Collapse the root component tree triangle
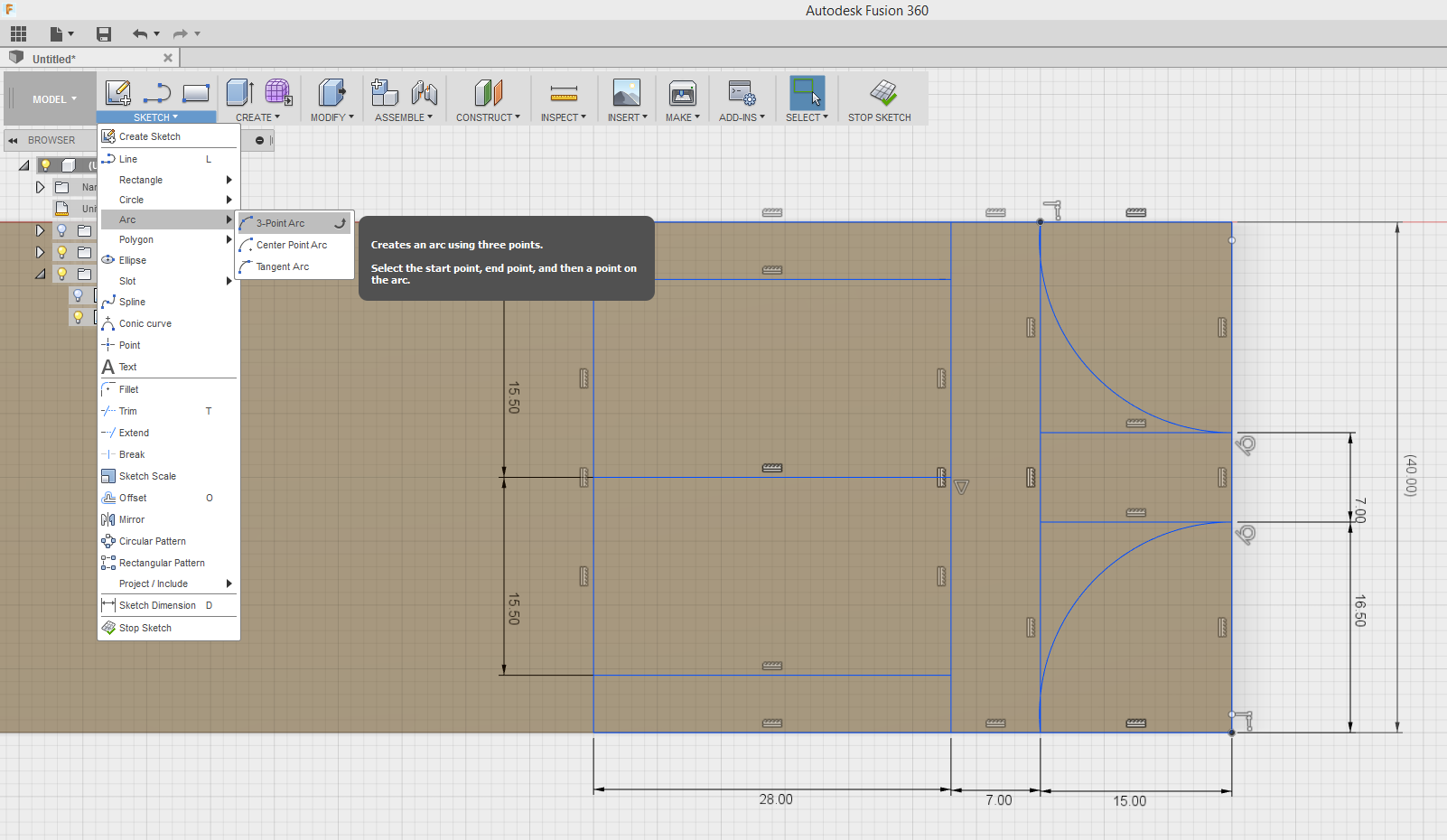 pyautogui.click(x=24, y=165)
